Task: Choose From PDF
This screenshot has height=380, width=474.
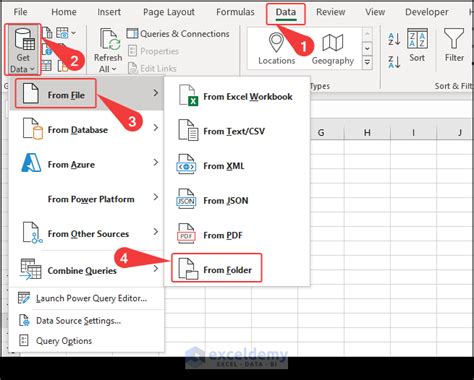Action: [x=237, y=235]
